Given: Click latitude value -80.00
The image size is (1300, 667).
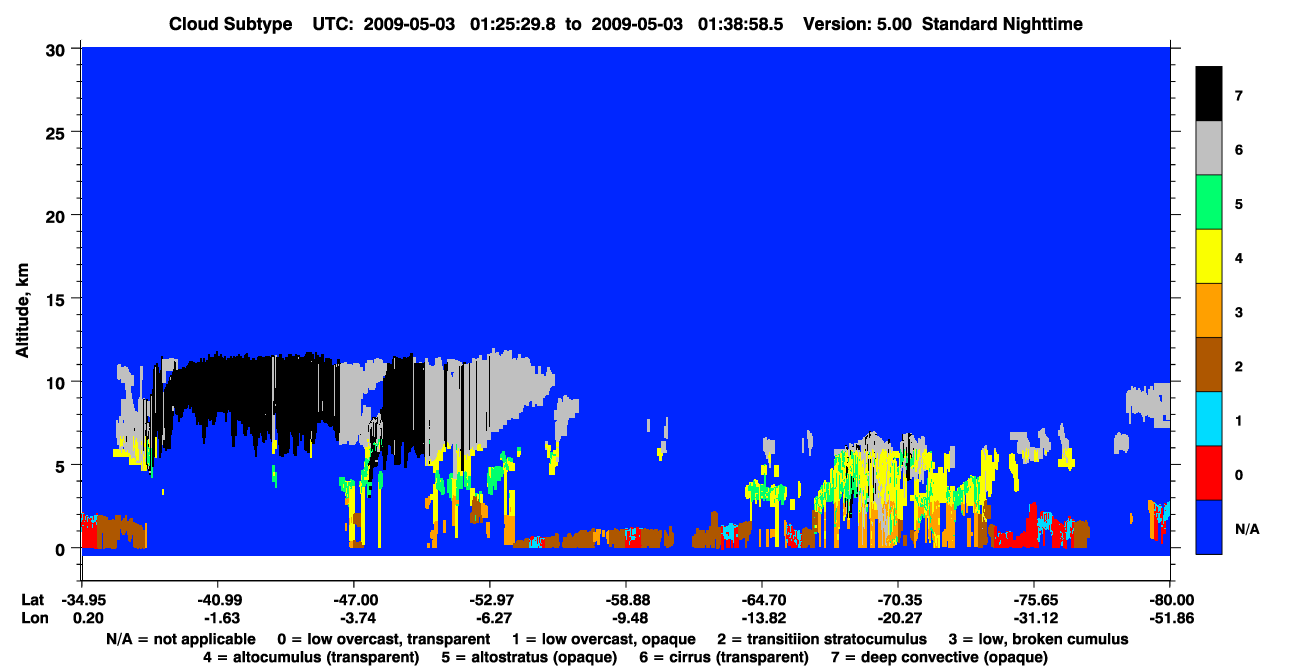Looking at the screenshot, I should tap(1170, 600).
